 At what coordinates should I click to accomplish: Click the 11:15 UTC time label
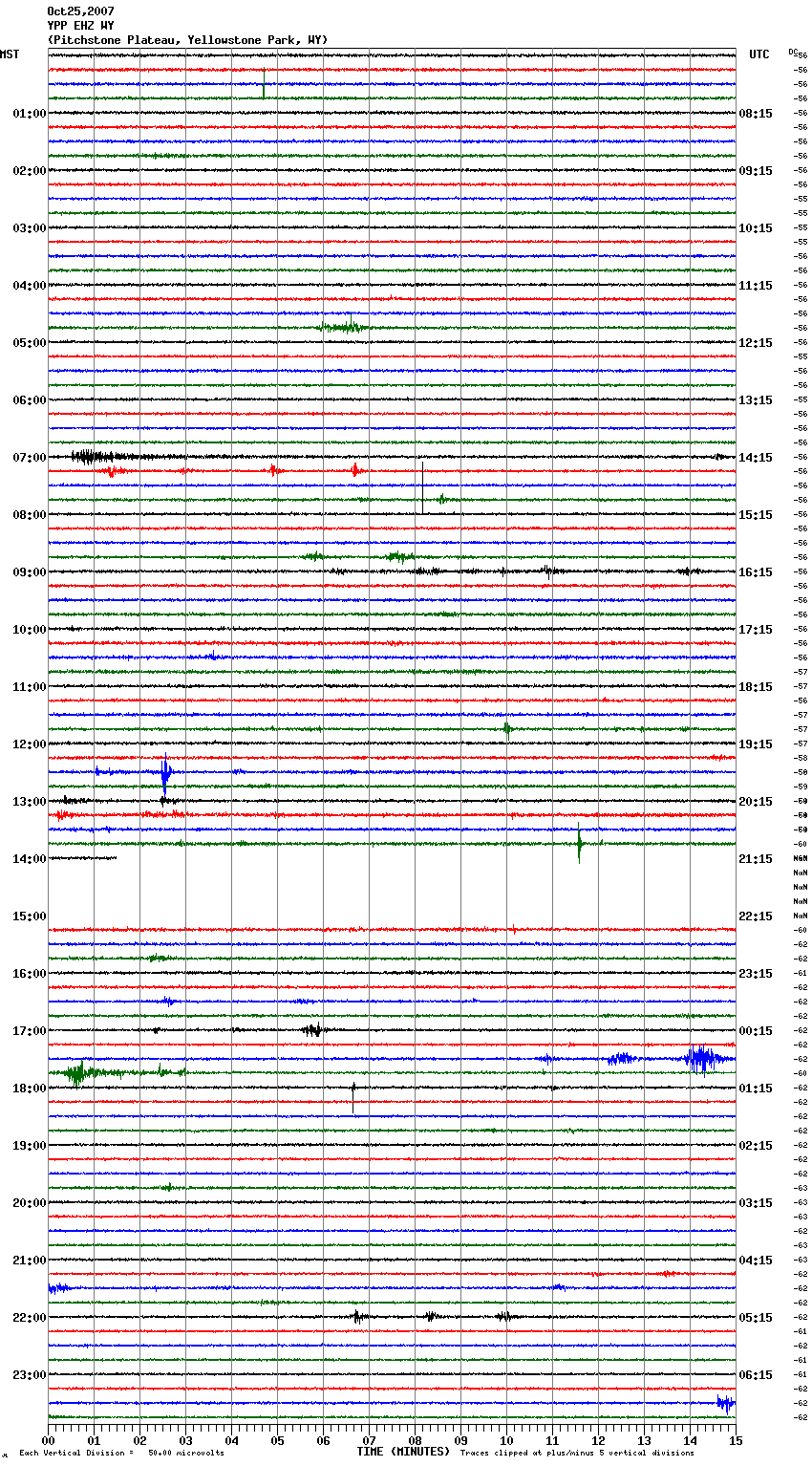(756, 286)
